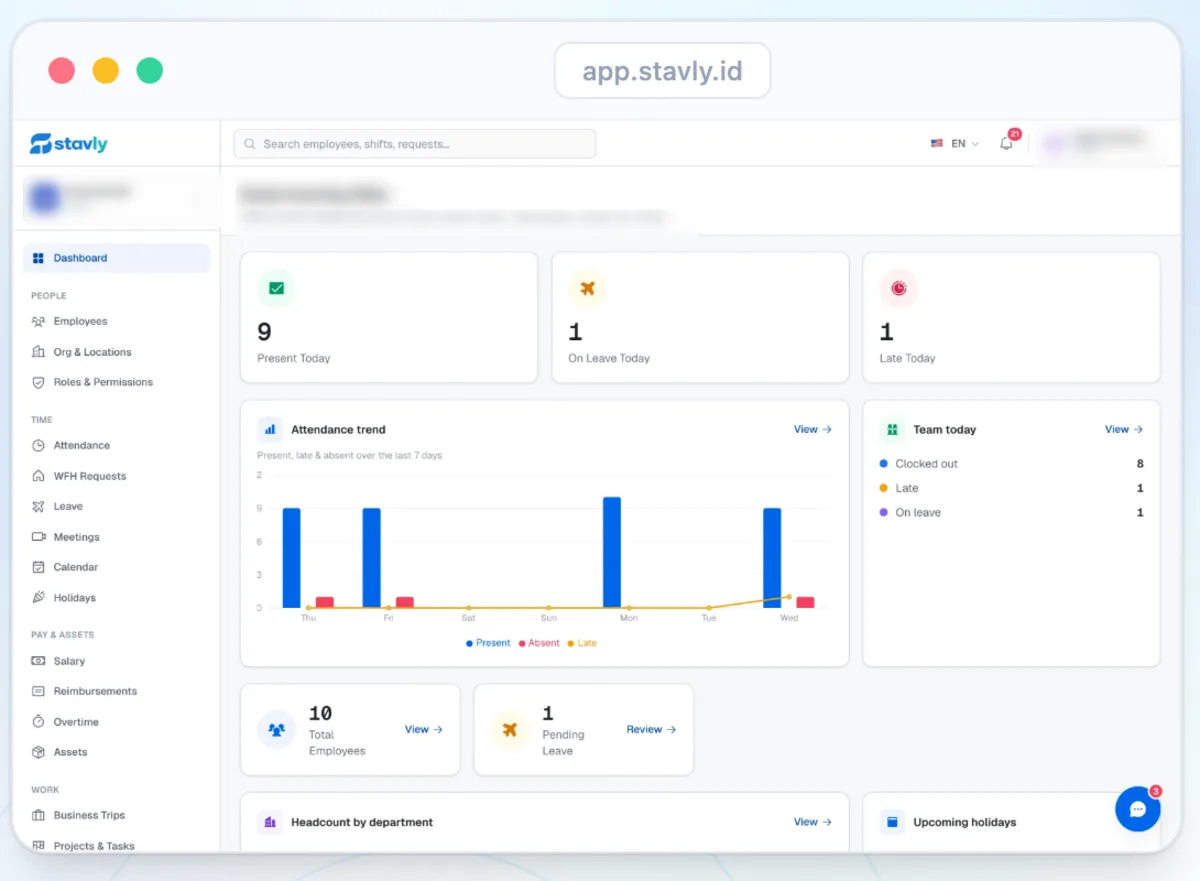Click the red Absent bar for Wednesday
Screen dimensions: 1200x881
[x=805, y=602]
